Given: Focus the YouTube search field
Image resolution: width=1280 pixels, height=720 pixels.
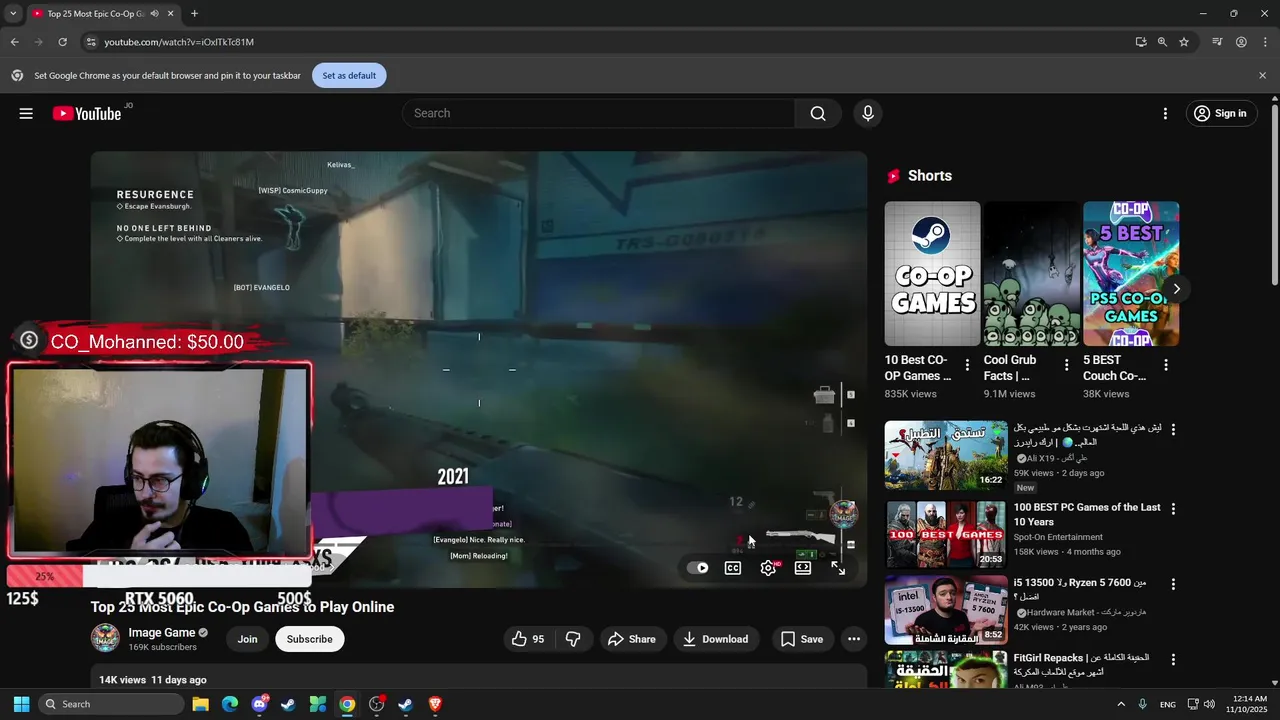Looking at the screenshot, I should coord(598,113).
